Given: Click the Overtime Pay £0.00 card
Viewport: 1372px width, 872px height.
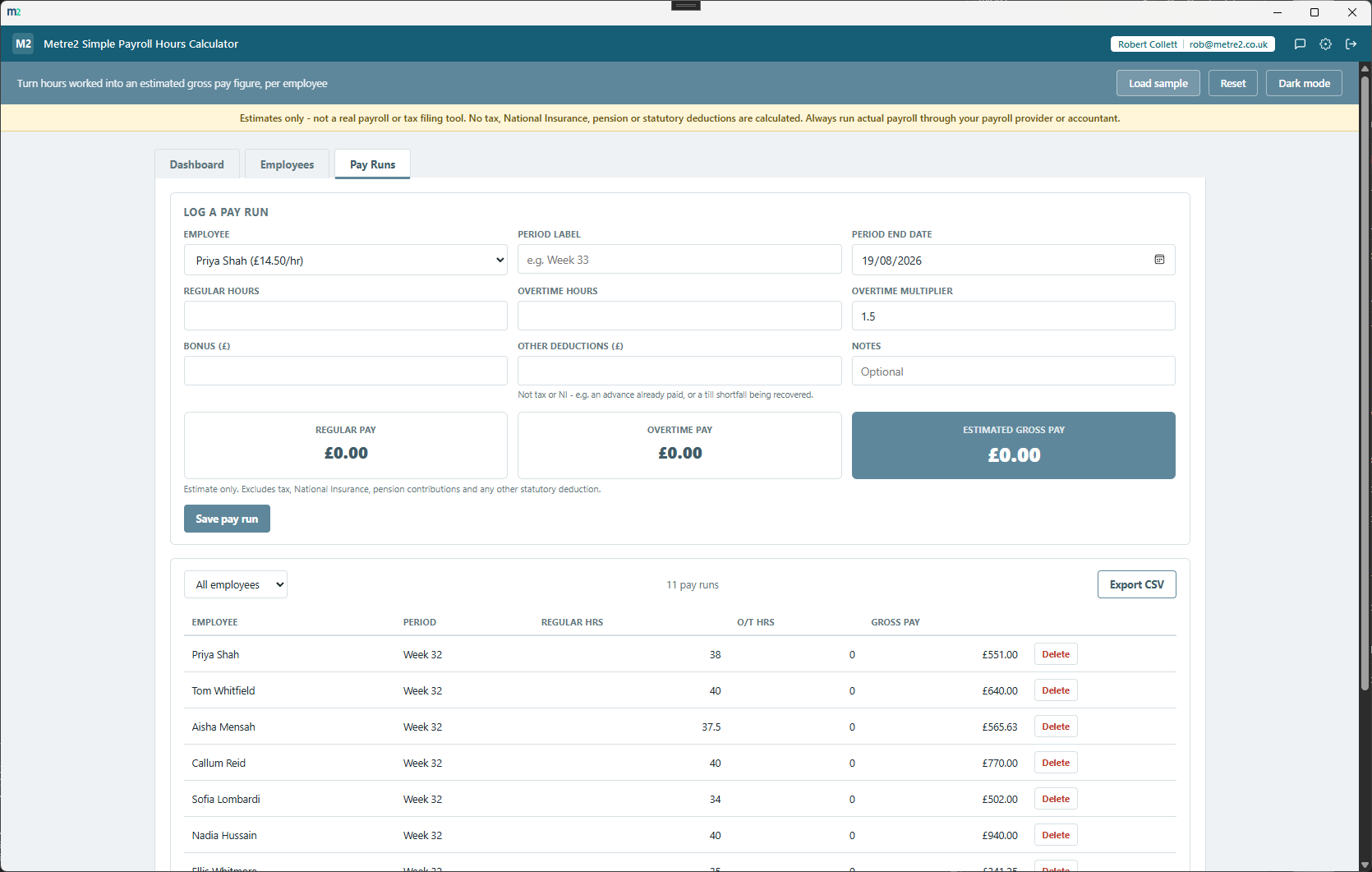Looking at the screenshot, I should [679, 445].
